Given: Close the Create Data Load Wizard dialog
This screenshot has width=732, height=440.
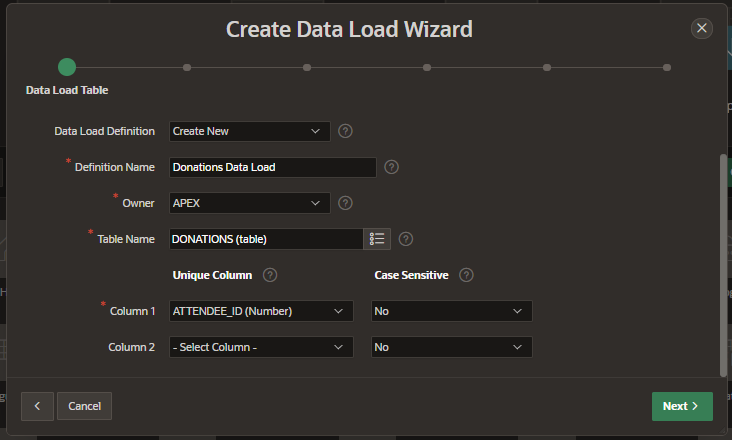Looking at the screenshot, I should 702,28.
